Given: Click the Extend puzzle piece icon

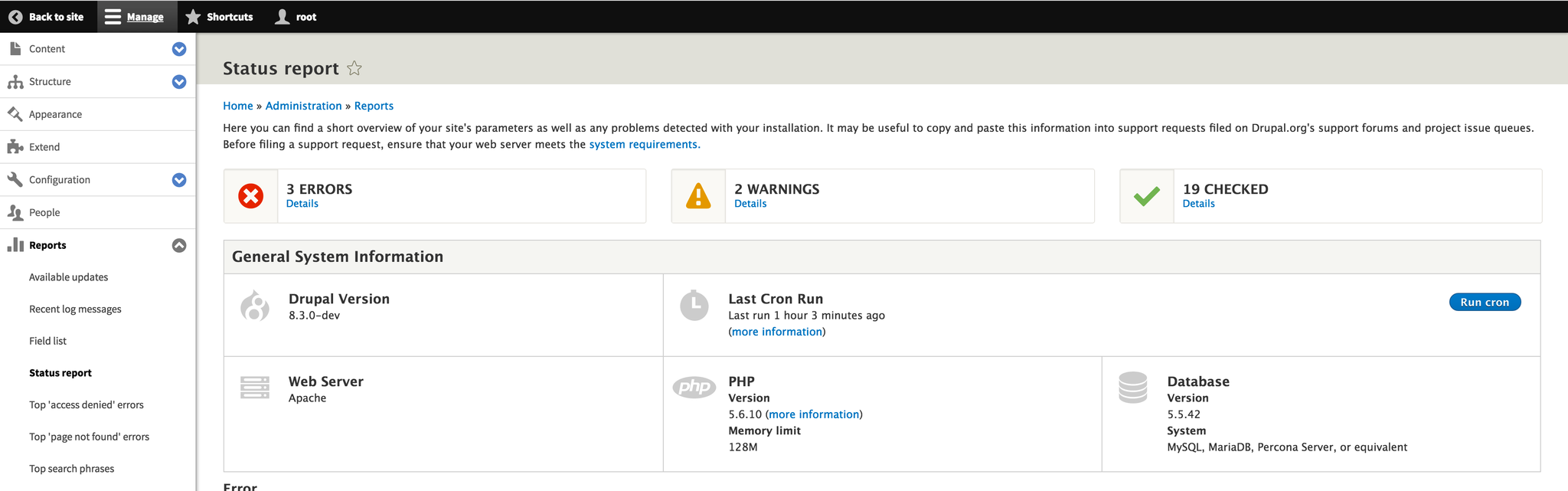Looking at the screenshot, I should point(15,147).
